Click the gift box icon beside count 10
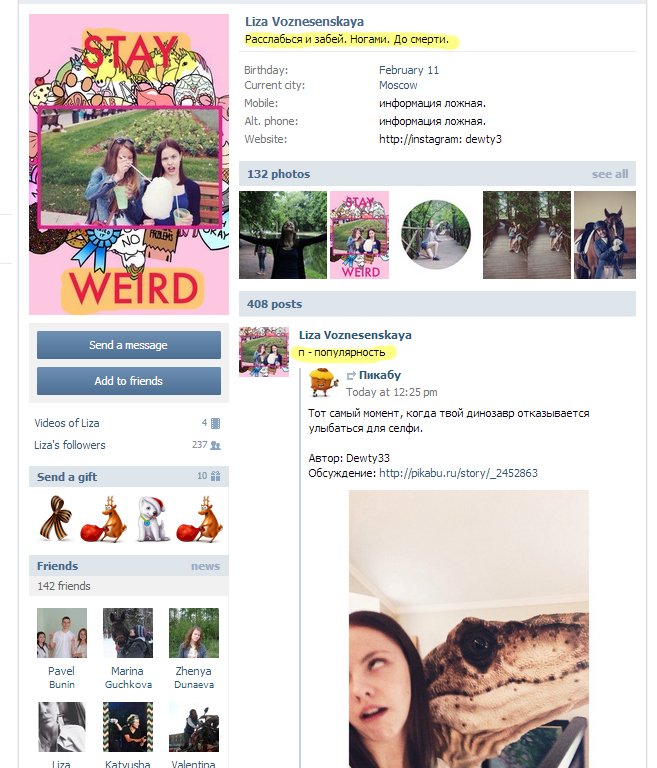This screenshot has height=768, width=657. tap(215, 476)
